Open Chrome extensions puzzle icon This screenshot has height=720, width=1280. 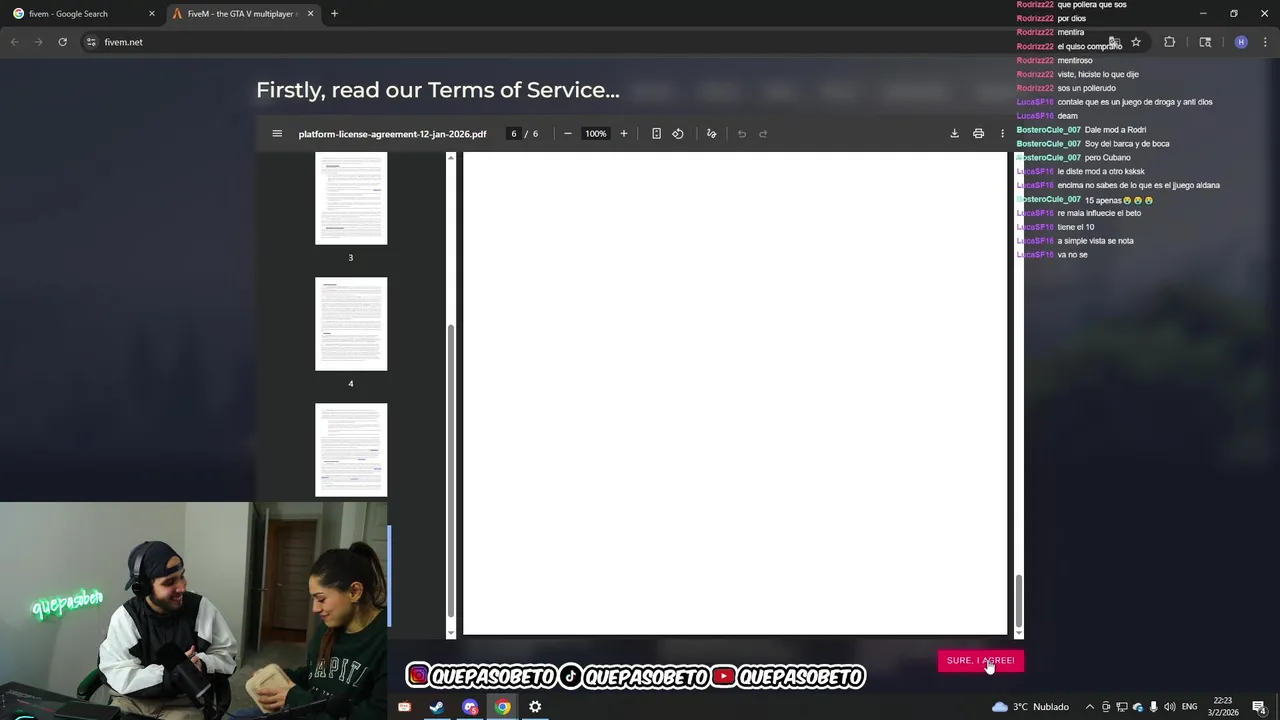(x=1169, y=42)
